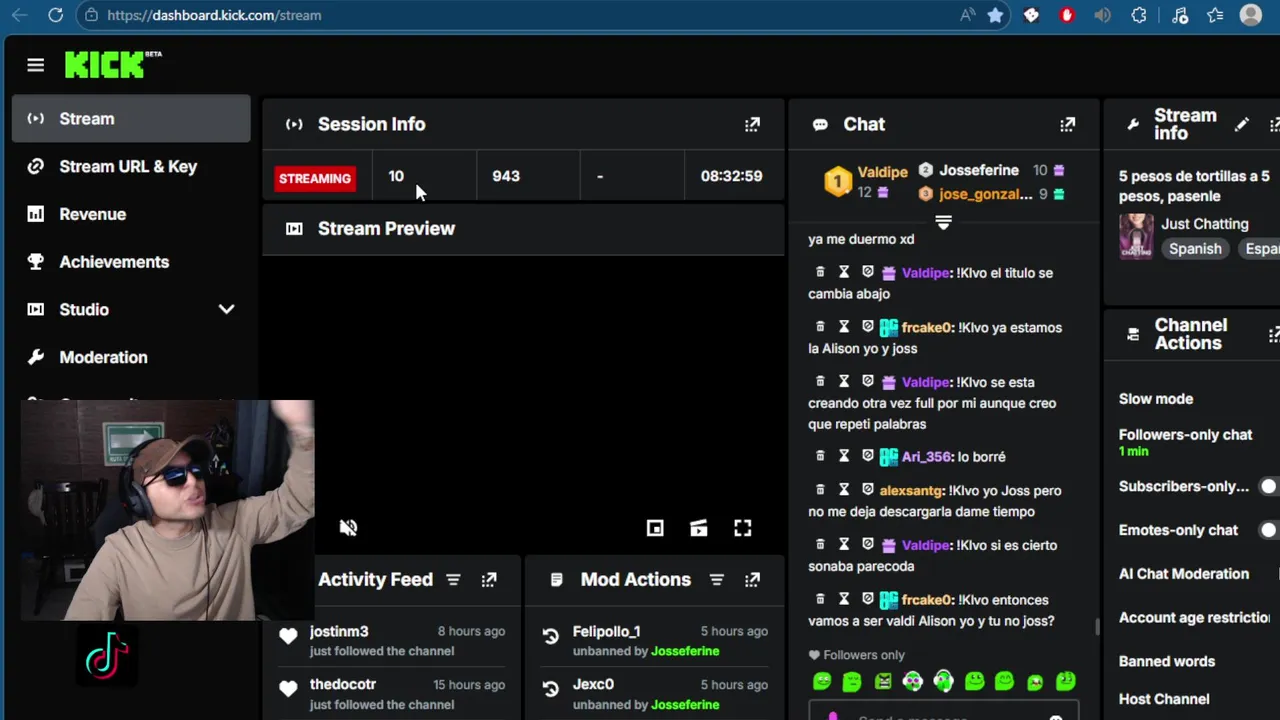Image resolution: width=1280 pixels, height=720 pixels.
Task: Open browser extensions puzzle icon
Action: click(x=1138, y=15)
